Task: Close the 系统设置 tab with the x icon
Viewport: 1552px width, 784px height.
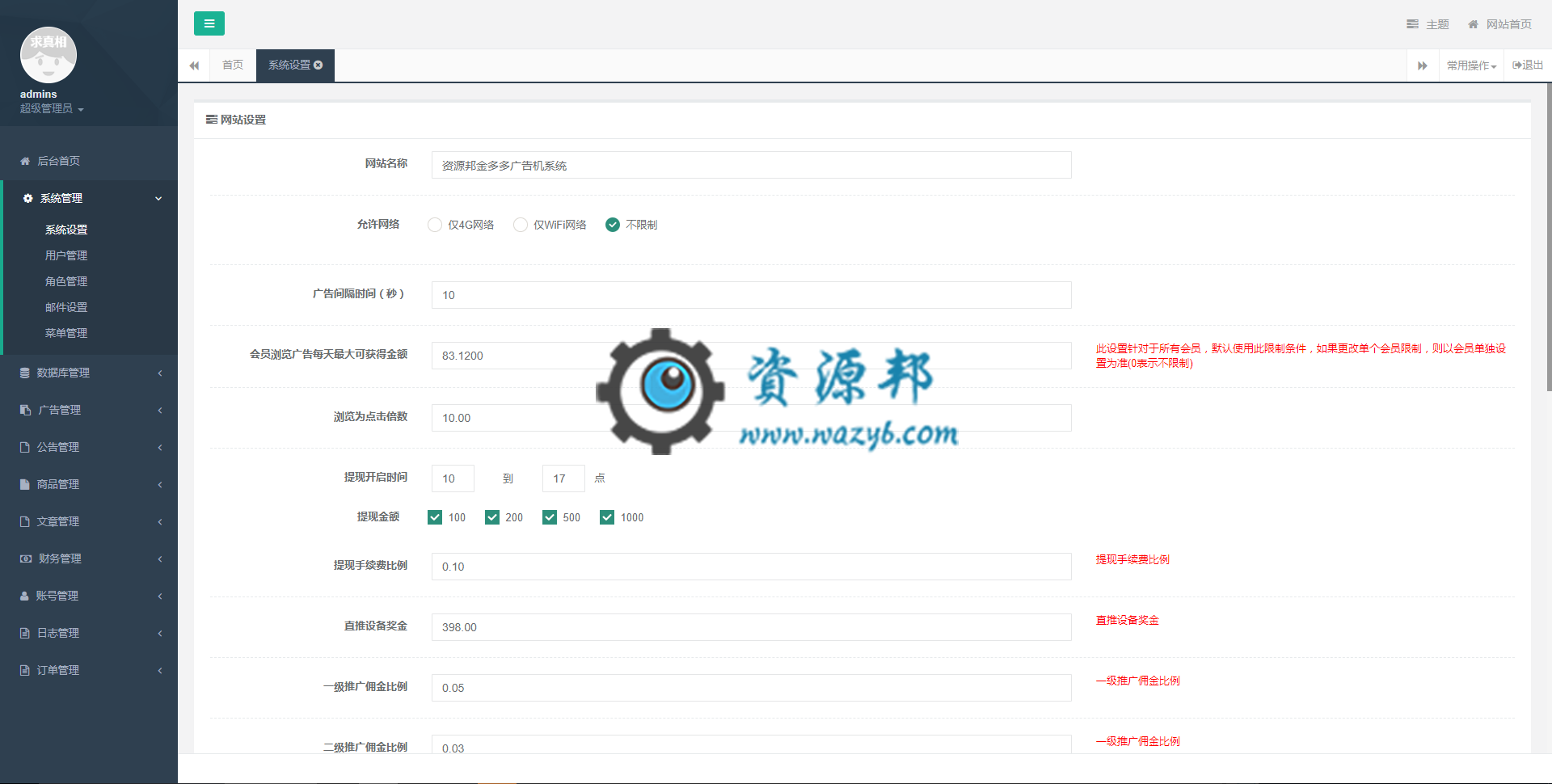Action: pos(318,65)
